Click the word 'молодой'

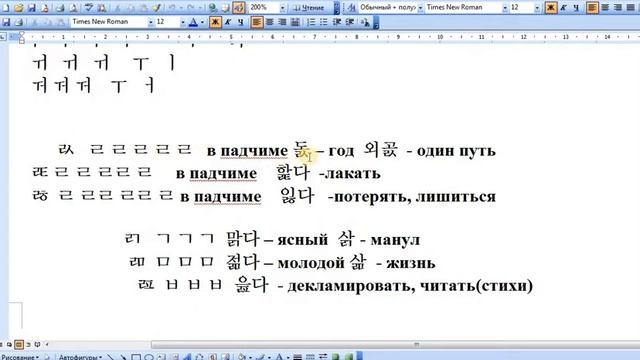coord(311,263)
